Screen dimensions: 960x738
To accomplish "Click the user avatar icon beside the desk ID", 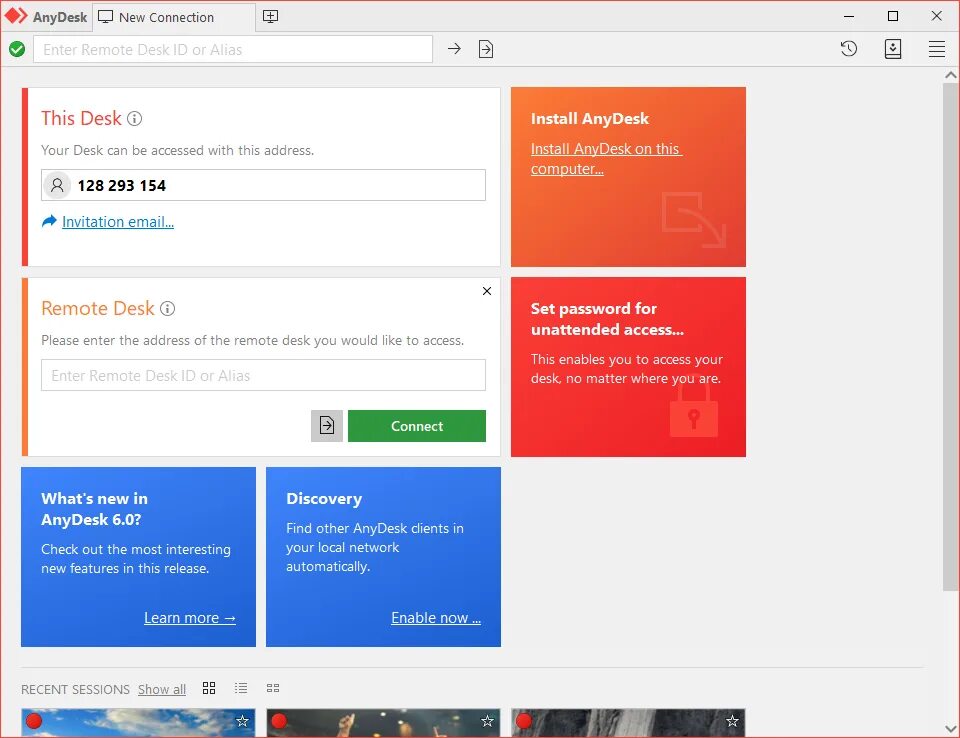I will tap(57, 185).
